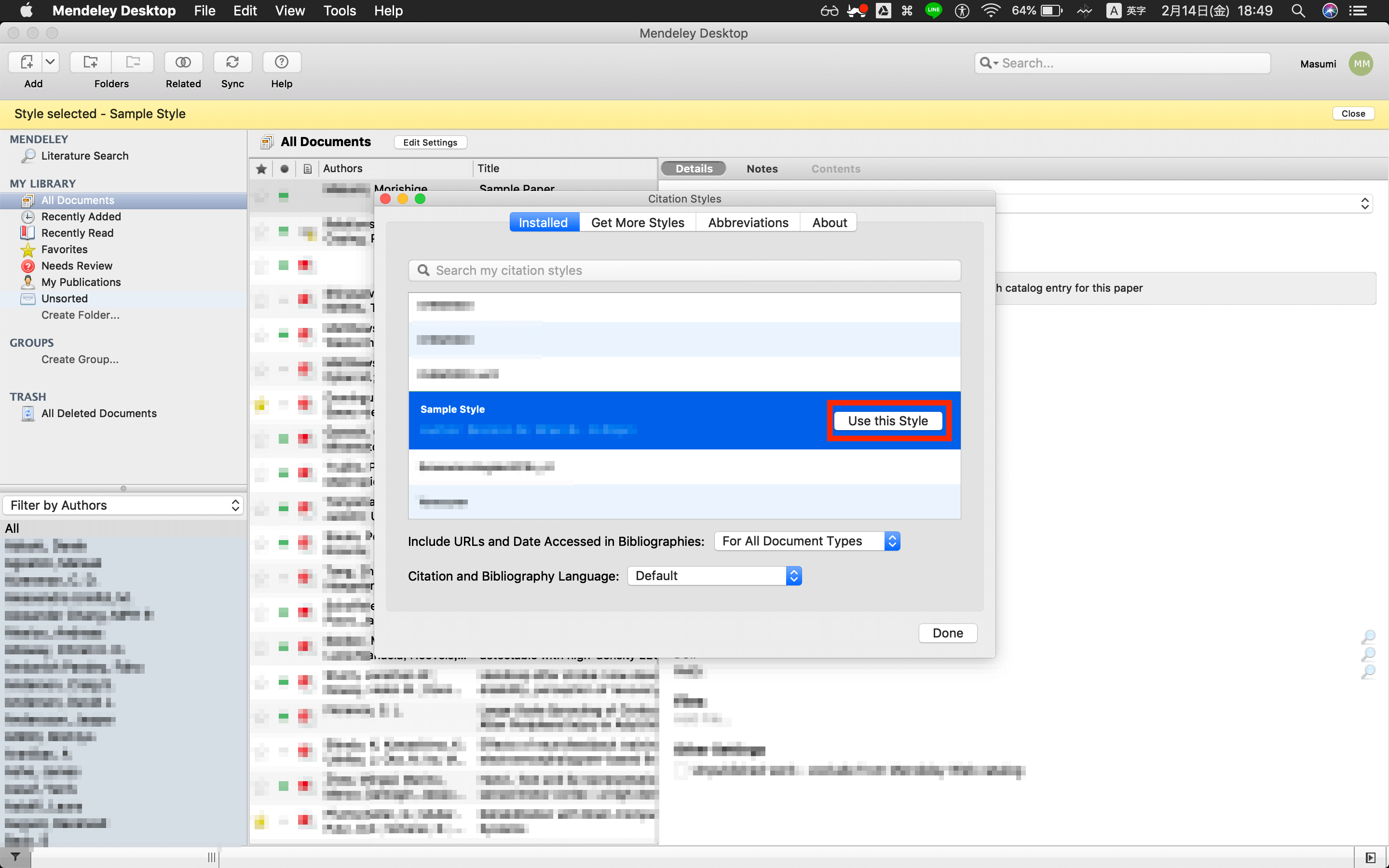Click the main Search field
The image size is (1389, 868).
[1122, 63]
